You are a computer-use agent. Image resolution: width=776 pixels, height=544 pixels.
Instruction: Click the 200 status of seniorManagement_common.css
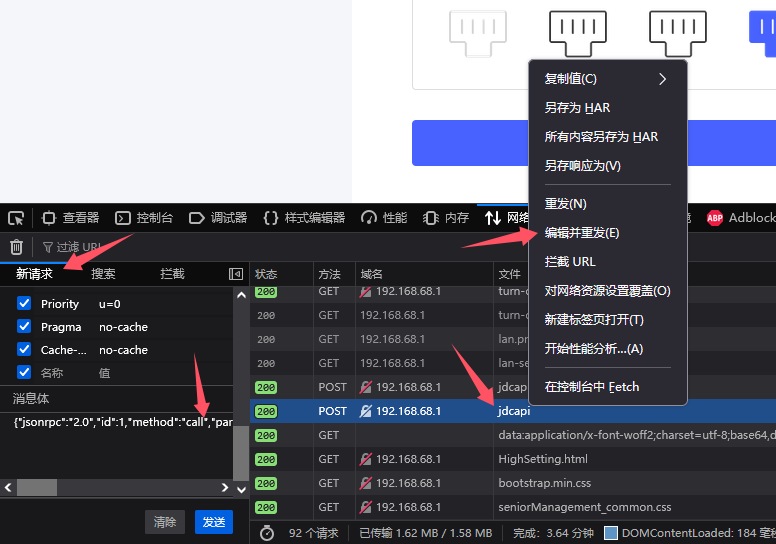click(x=266, y=507)
